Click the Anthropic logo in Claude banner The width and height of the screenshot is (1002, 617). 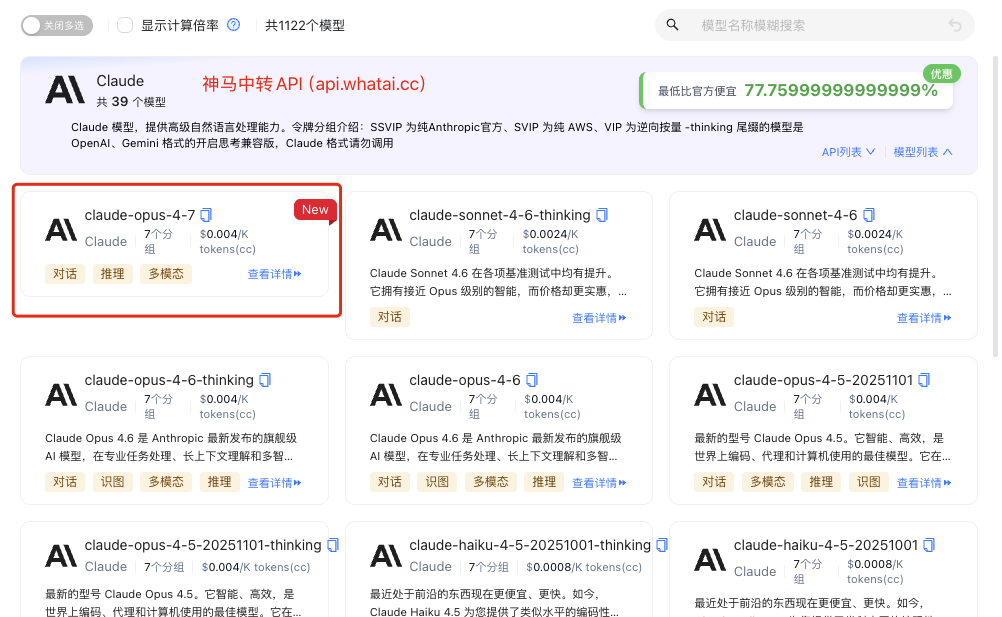pyautogui.click(x=65, y=89)
